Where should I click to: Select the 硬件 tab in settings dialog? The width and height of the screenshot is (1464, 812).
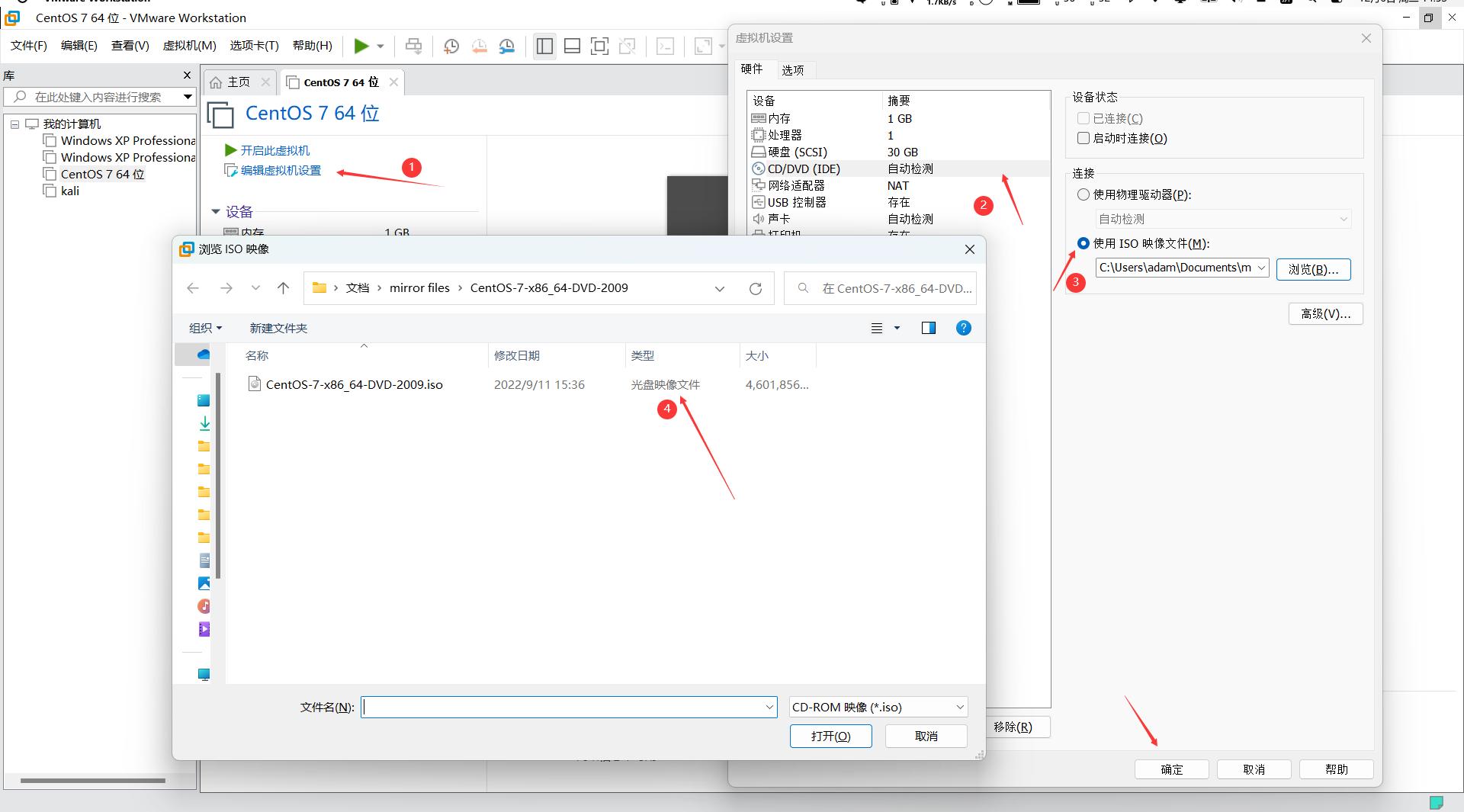[x=752, y=69]
